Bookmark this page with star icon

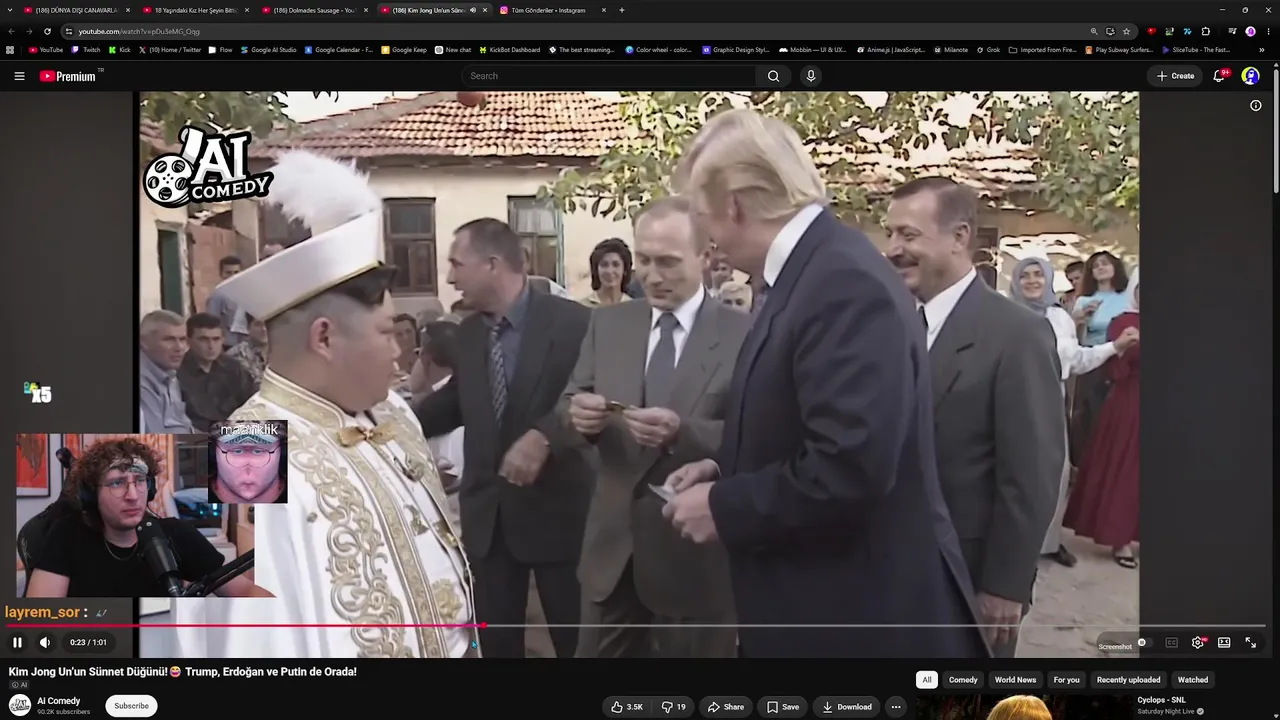coord(1126,31)
